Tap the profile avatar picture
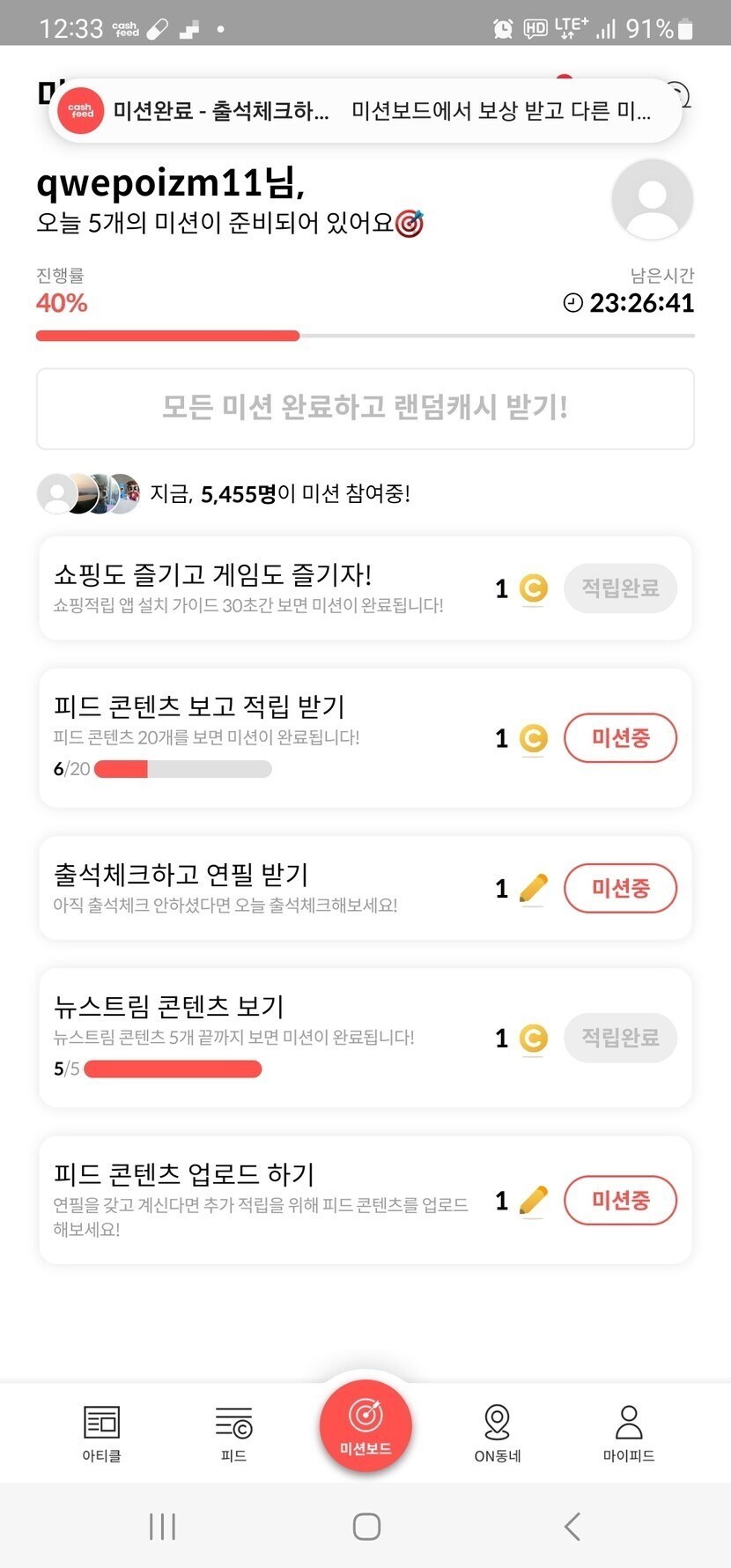 (653, 200)
